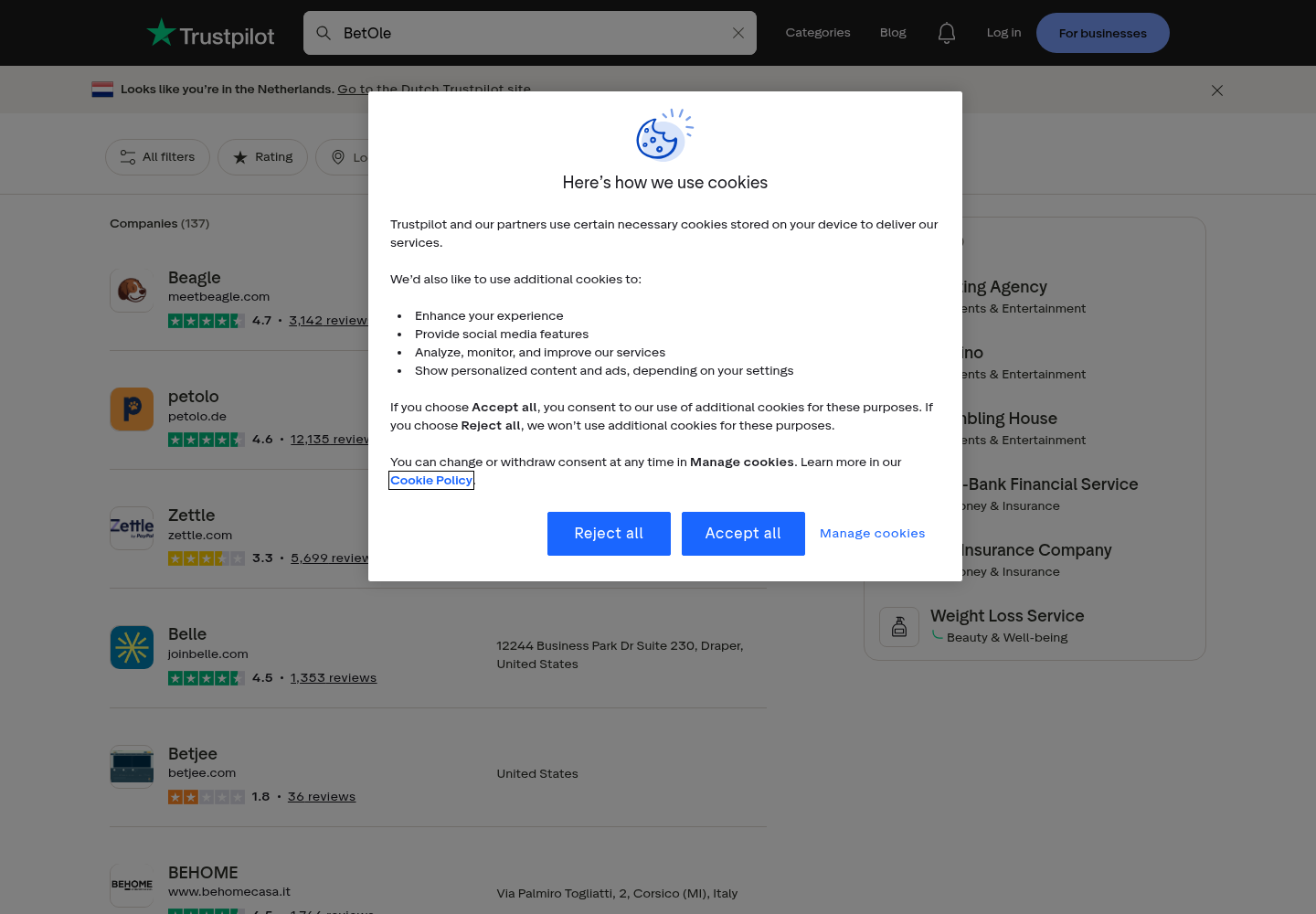1316x914 pixels.
Task: Clear the BetOle search text
Action: pos(738,33)
